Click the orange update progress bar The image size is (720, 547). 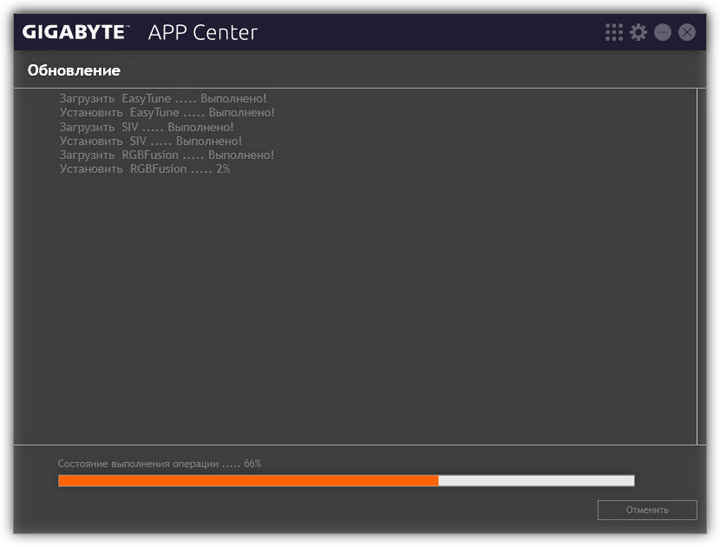pos(346,480)
